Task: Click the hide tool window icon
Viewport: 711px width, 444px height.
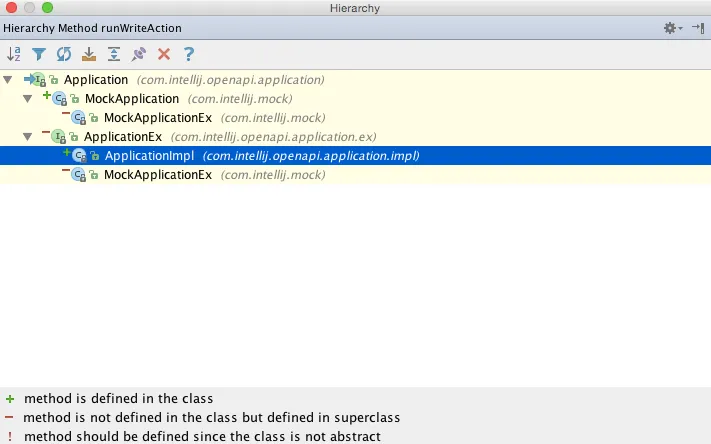Action: 698,28
